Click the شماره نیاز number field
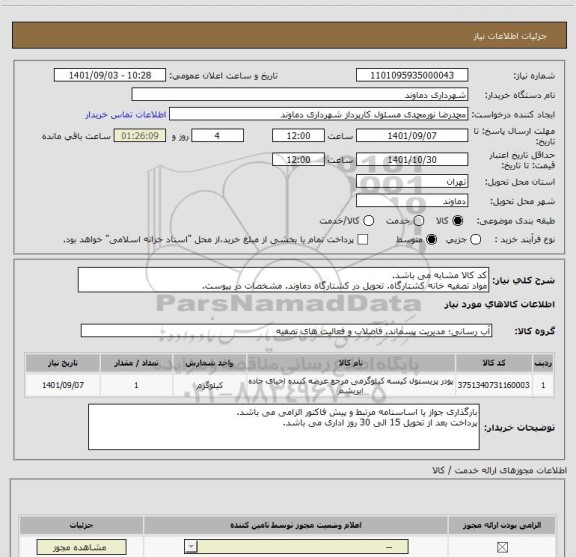This screenshot has width=576, height=557. [412, 75]
